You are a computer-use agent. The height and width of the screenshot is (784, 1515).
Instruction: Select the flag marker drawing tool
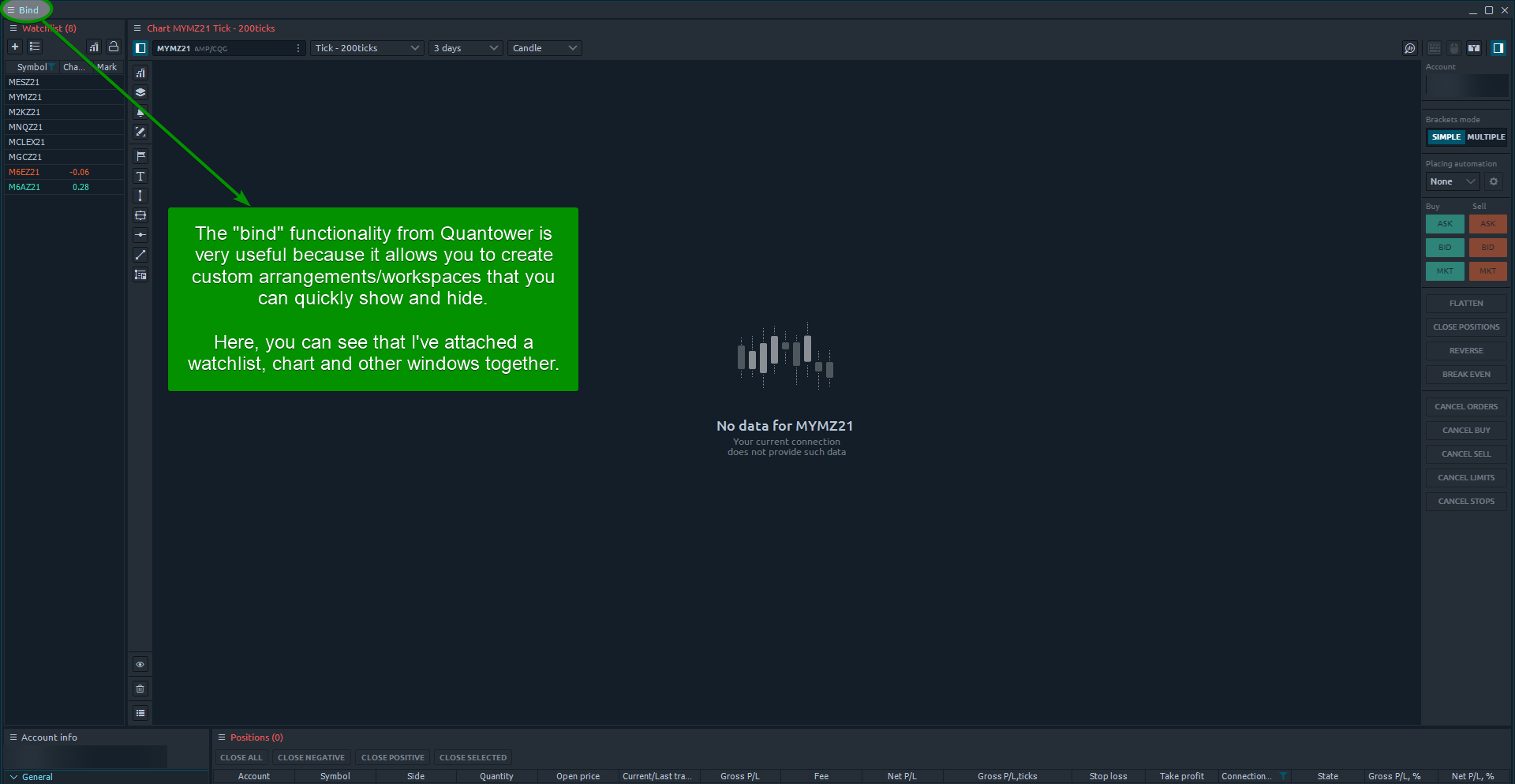coord(140,156)
